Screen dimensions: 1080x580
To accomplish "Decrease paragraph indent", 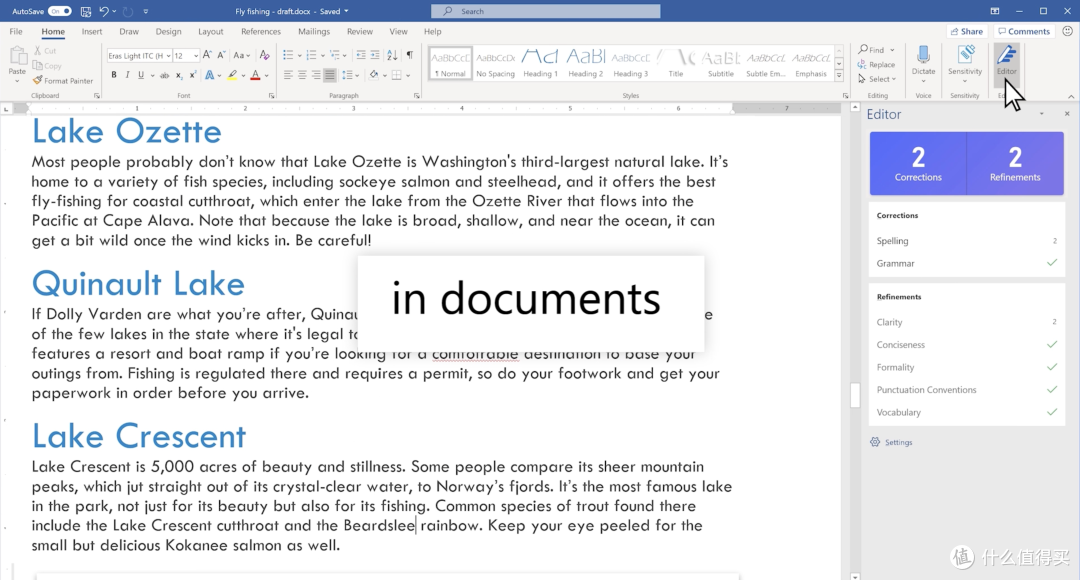I will tap(361, 55).
